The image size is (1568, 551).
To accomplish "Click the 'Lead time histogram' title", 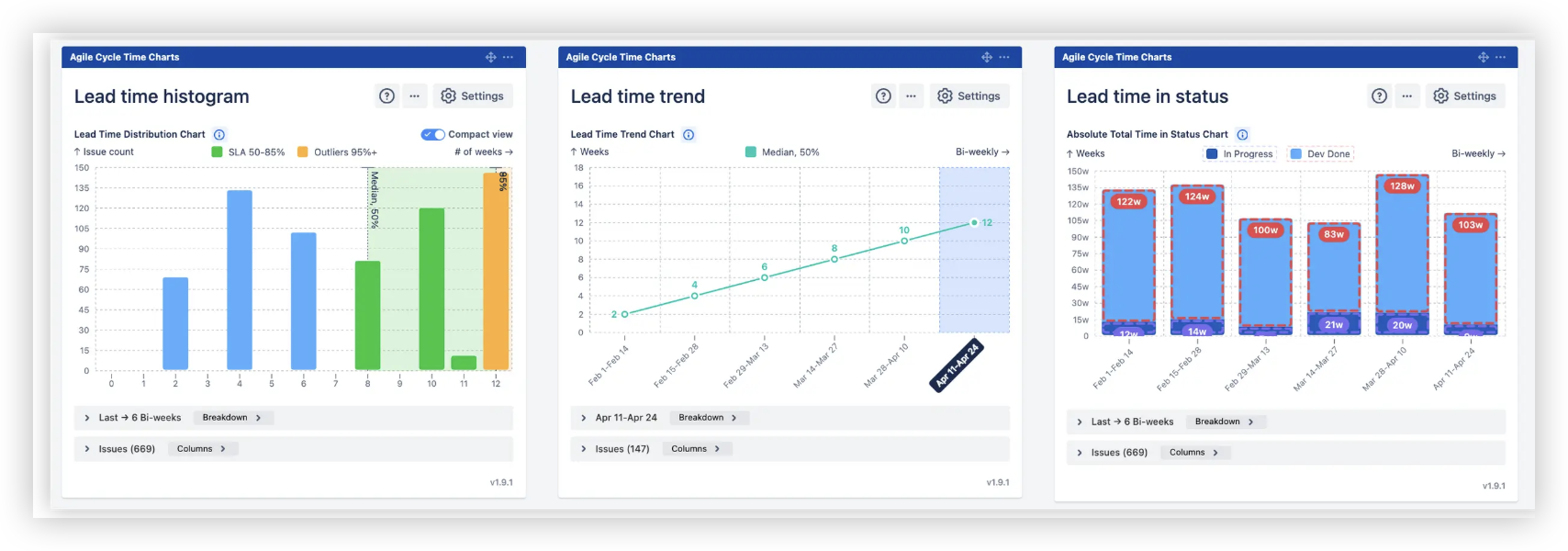I will [162, 96].
